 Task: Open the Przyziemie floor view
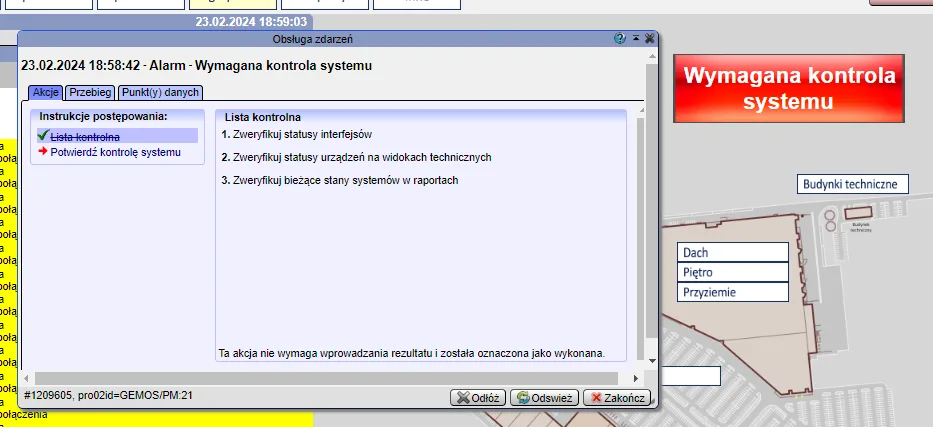click(732, 292)
